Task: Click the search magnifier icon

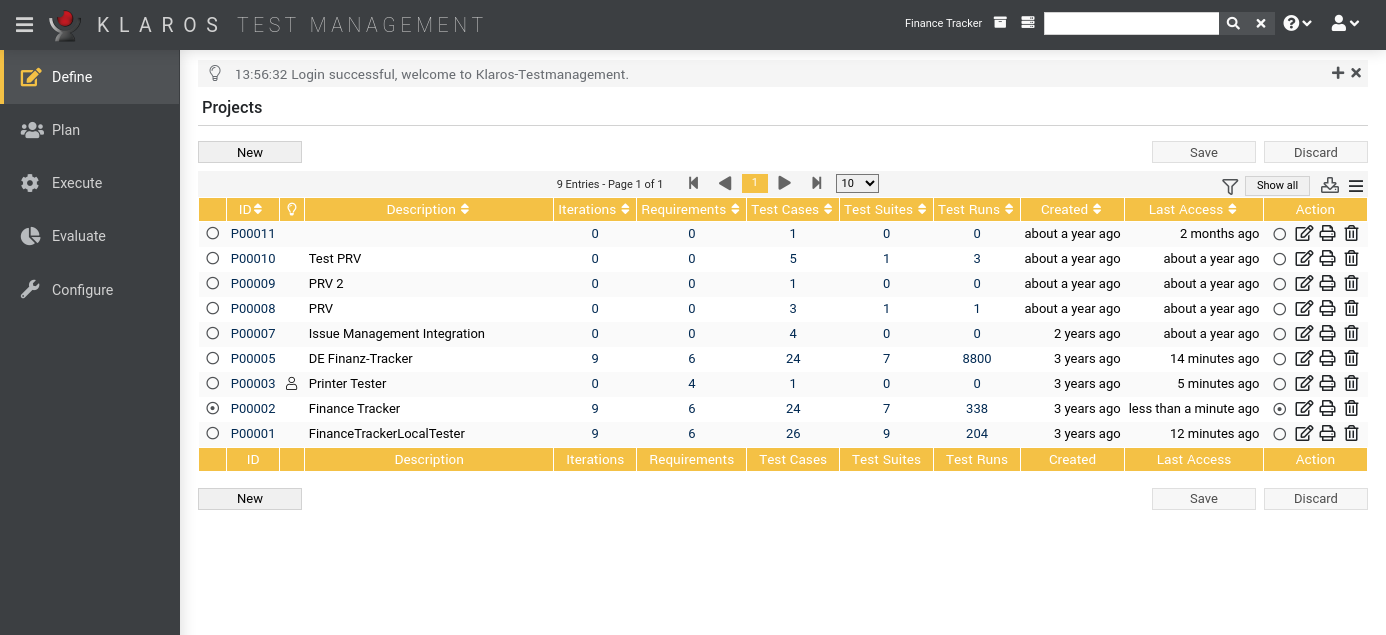Action: click(1233, 24)
